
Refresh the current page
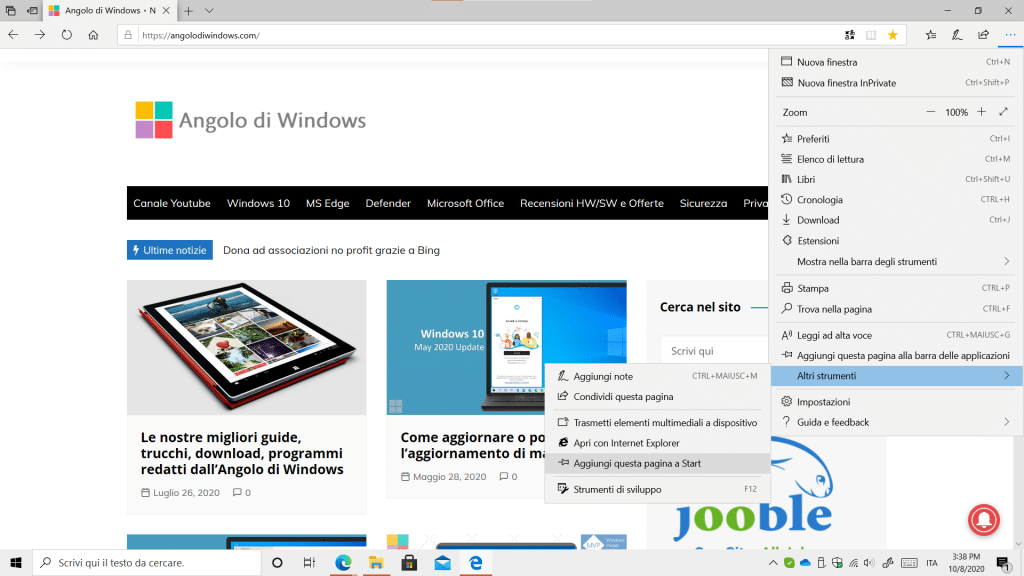point(67,34)
